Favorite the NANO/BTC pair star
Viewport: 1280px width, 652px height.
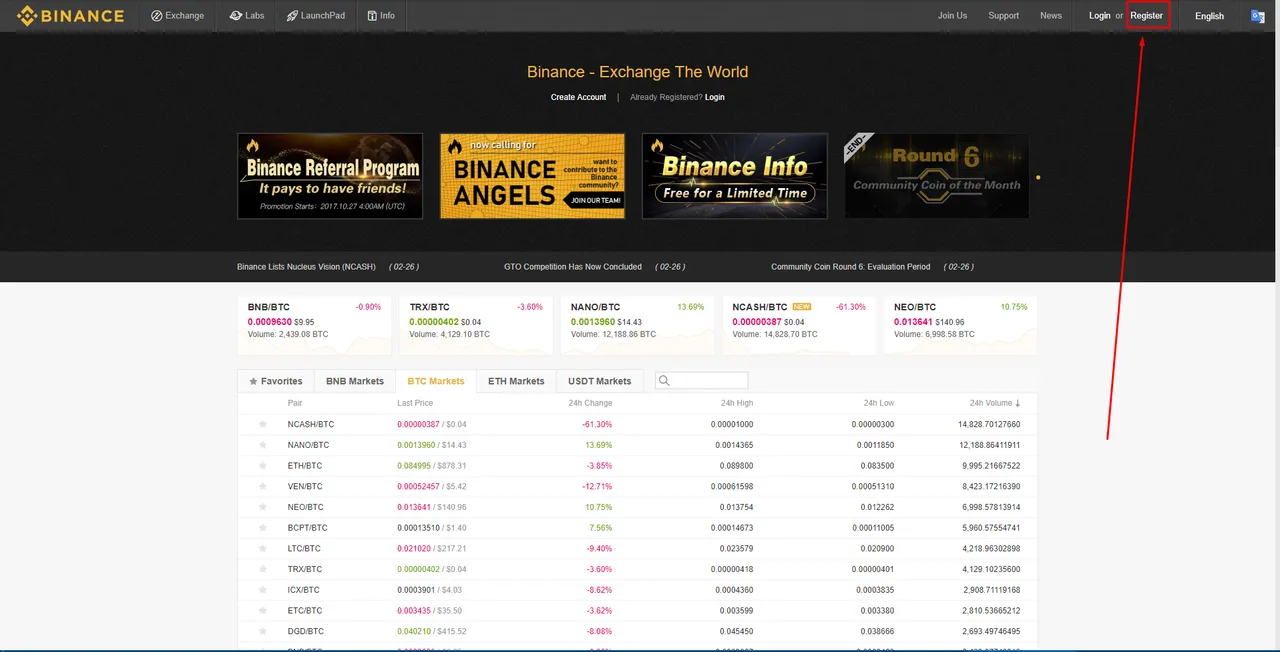(263, 445)
